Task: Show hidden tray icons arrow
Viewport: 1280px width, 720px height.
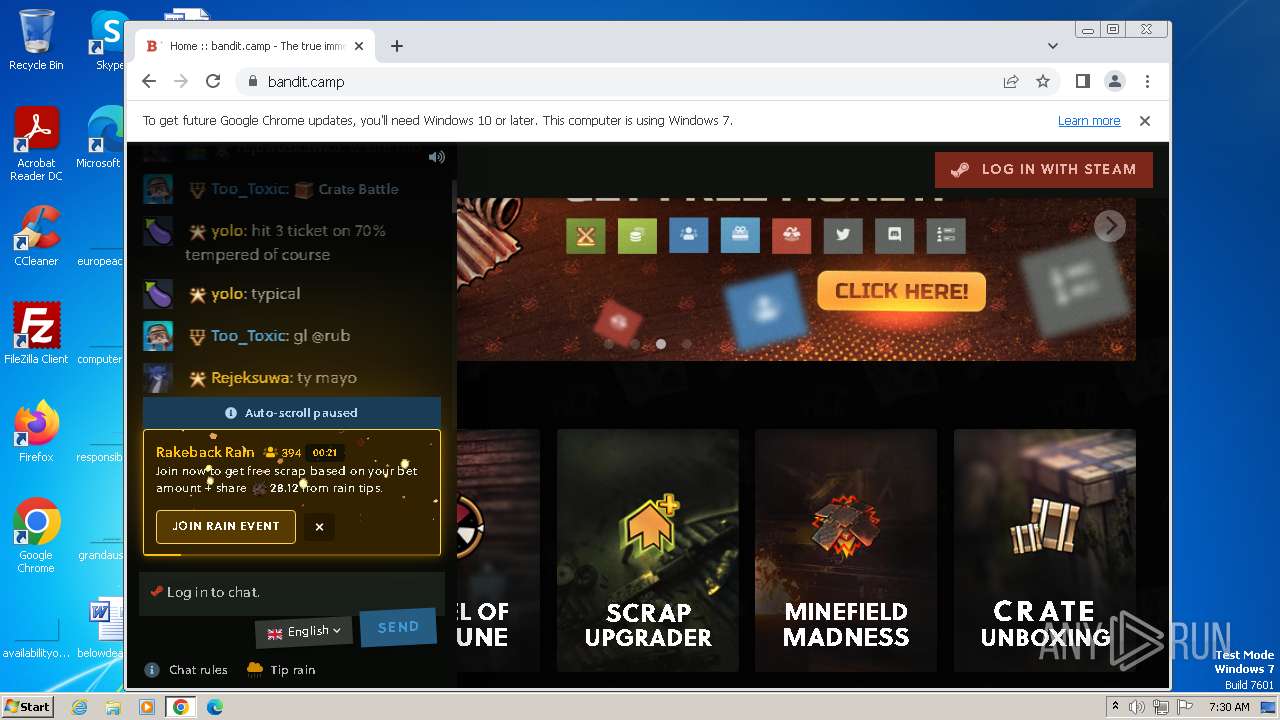Action: (1115, 707)
